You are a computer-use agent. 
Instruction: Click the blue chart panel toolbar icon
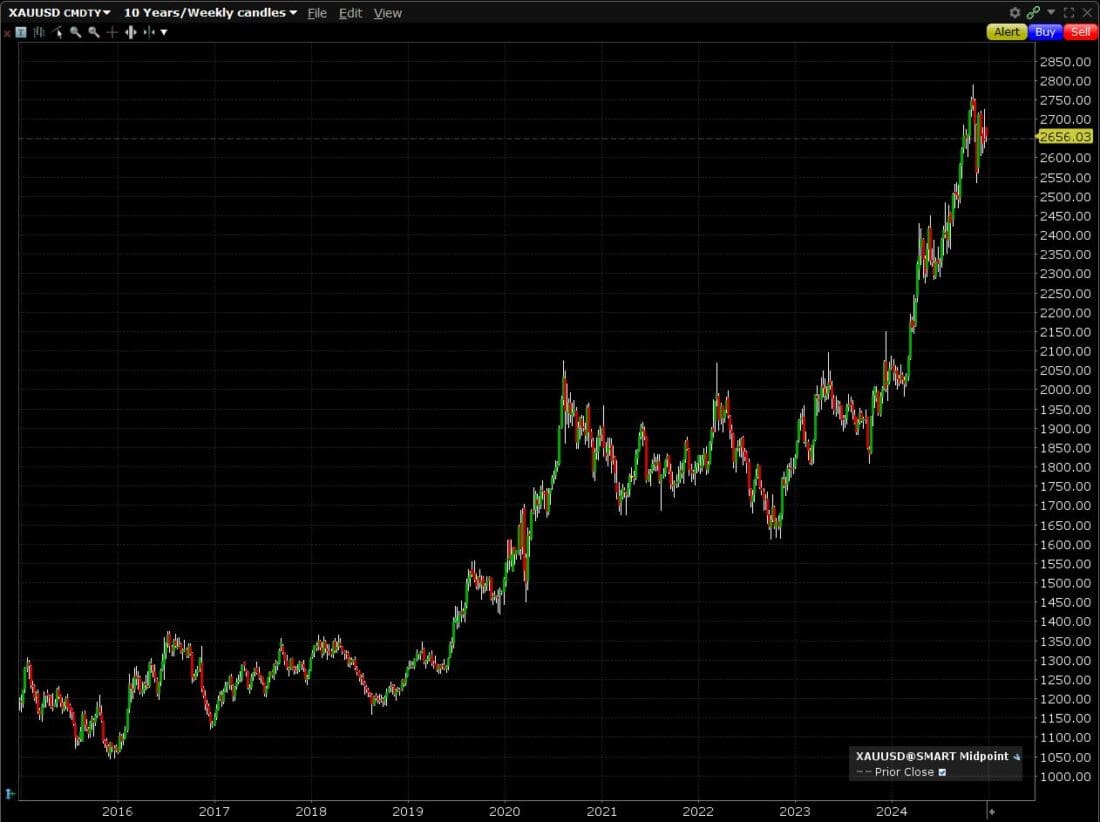(x=22, y=32)
